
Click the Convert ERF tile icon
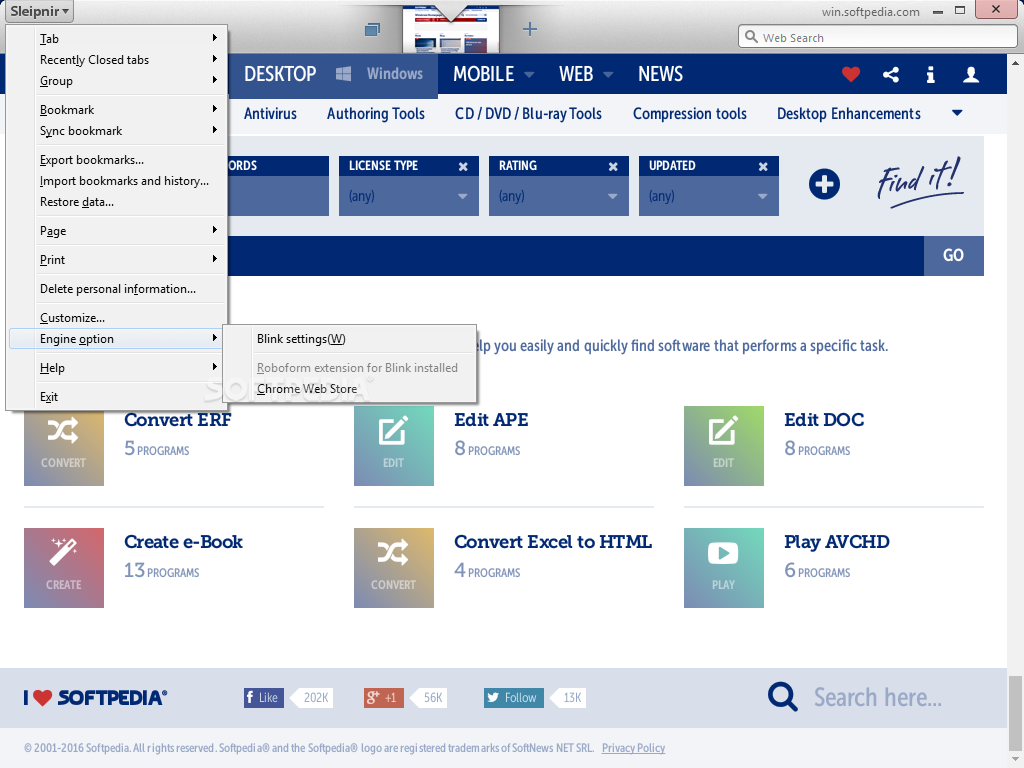tap(64, 446)
